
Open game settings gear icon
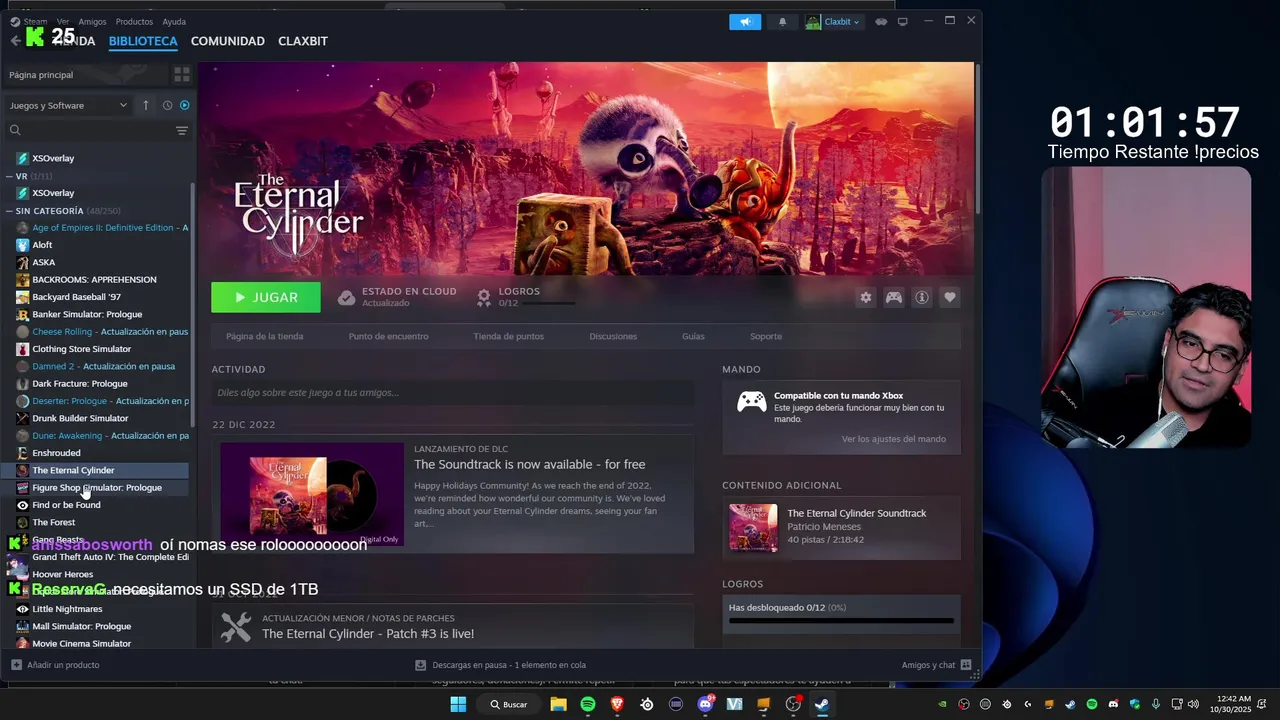click(866, 297)
